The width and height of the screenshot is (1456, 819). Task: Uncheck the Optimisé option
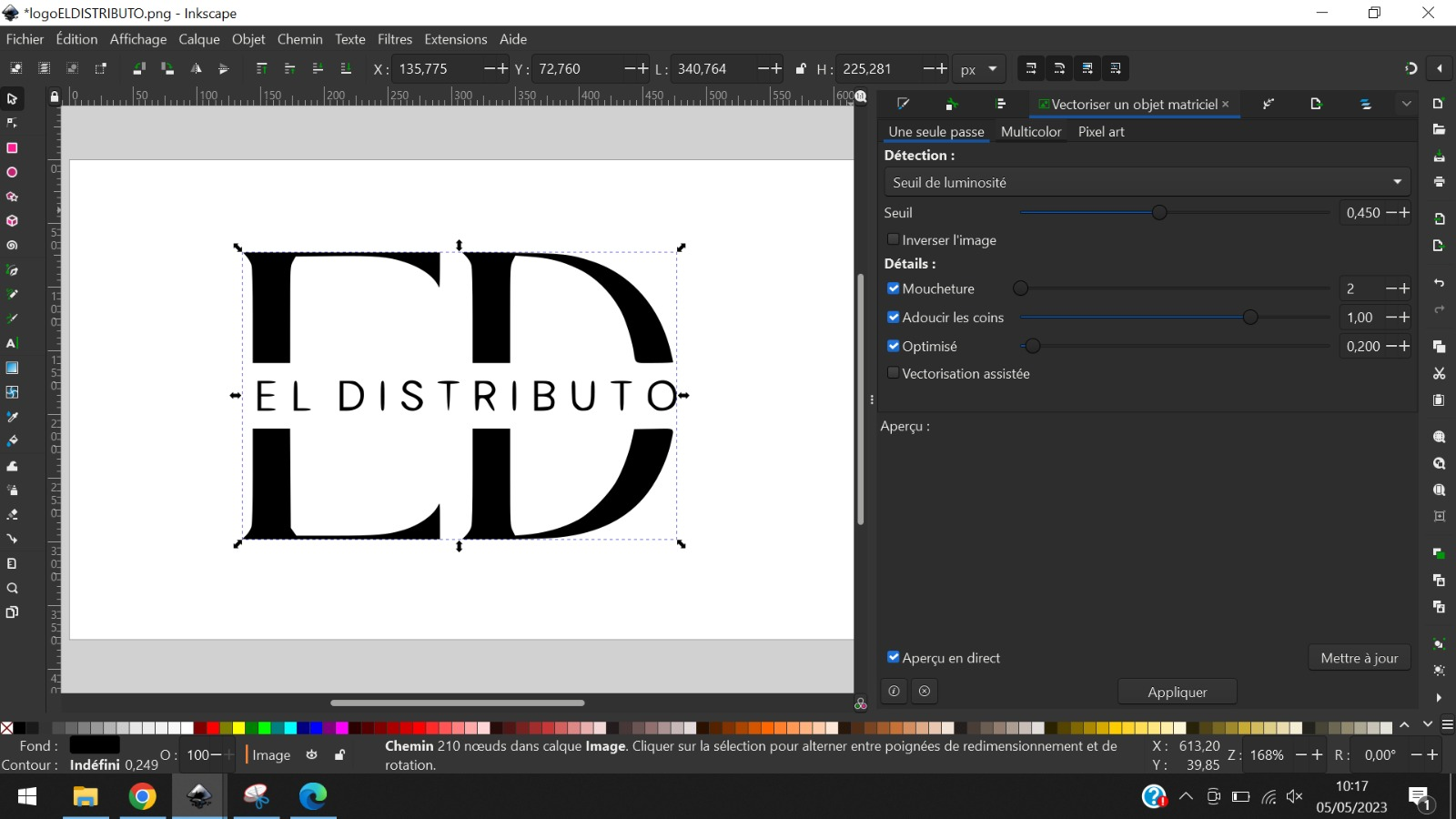[893, 346]
